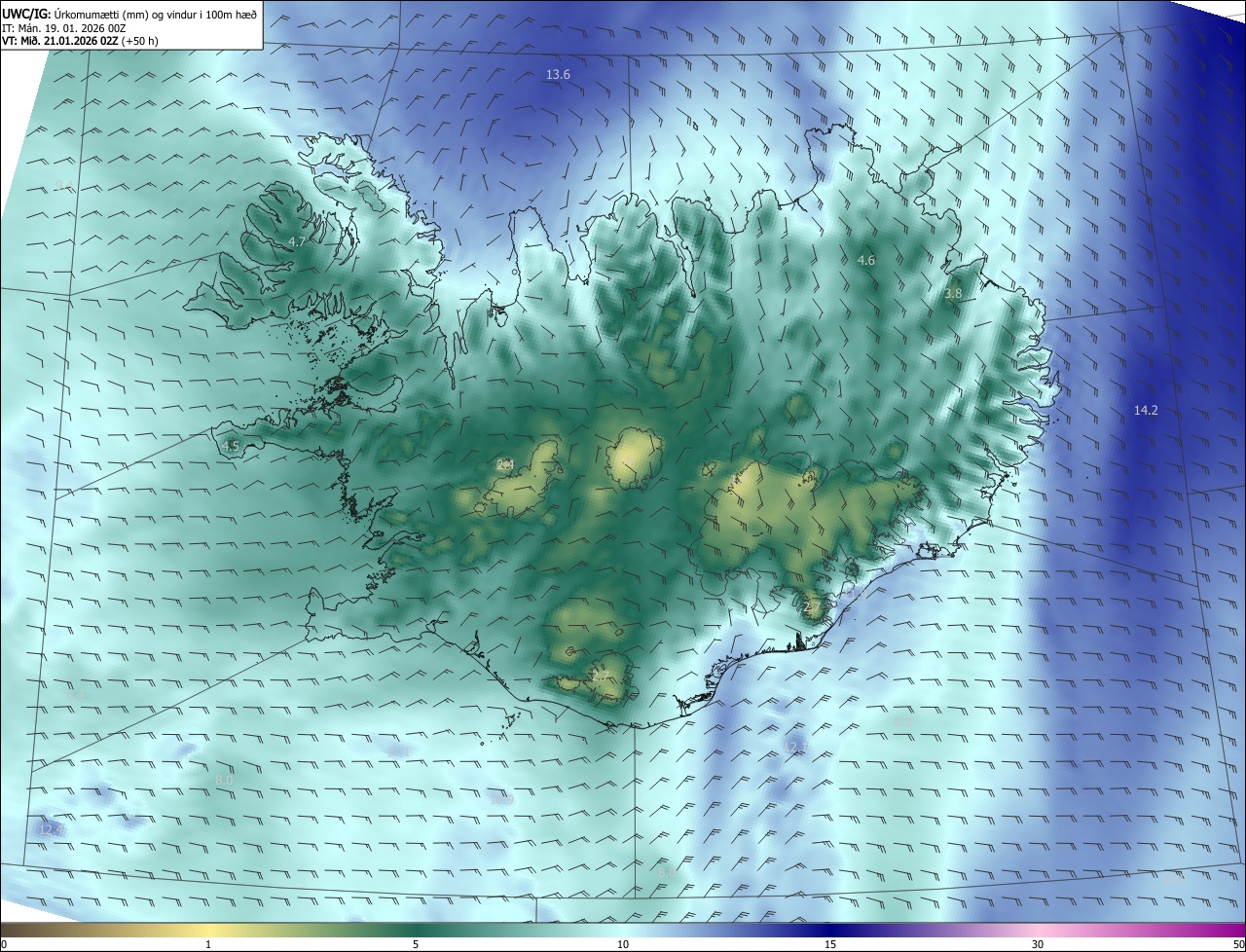Click the 4.7 value on the Westfjords
The height and width of the screenshot is (952, 1246).
(297, 241)
